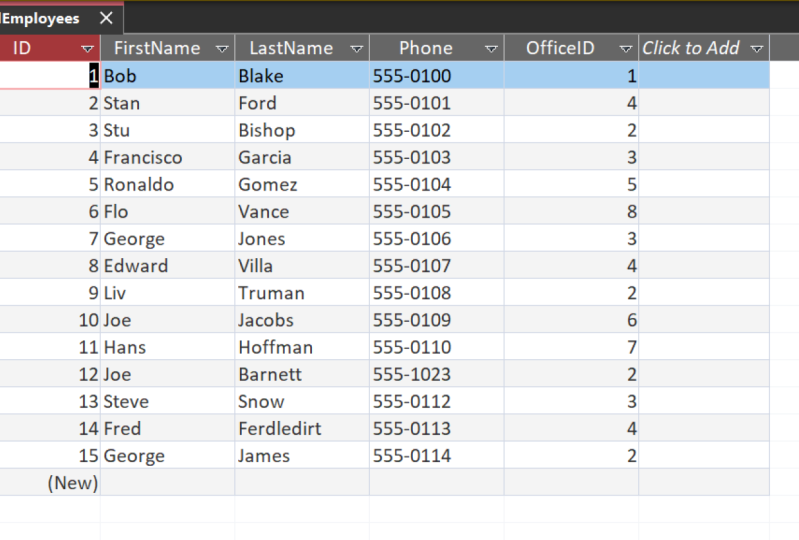Select the Phone column header
Viewport: 799px width, 540px height.
(426, 48)
